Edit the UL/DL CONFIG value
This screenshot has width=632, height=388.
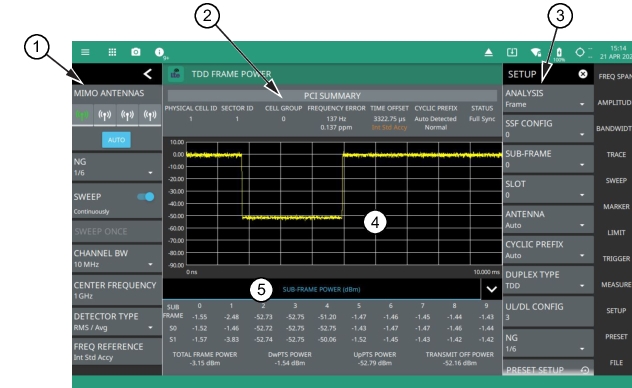pyautogui.click(x=548, y=311)
